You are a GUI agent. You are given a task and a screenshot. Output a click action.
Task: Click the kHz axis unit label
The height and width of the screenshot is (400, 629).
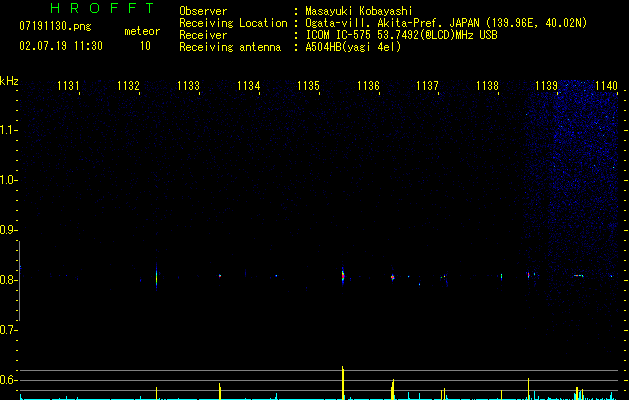tap(9, 81)
